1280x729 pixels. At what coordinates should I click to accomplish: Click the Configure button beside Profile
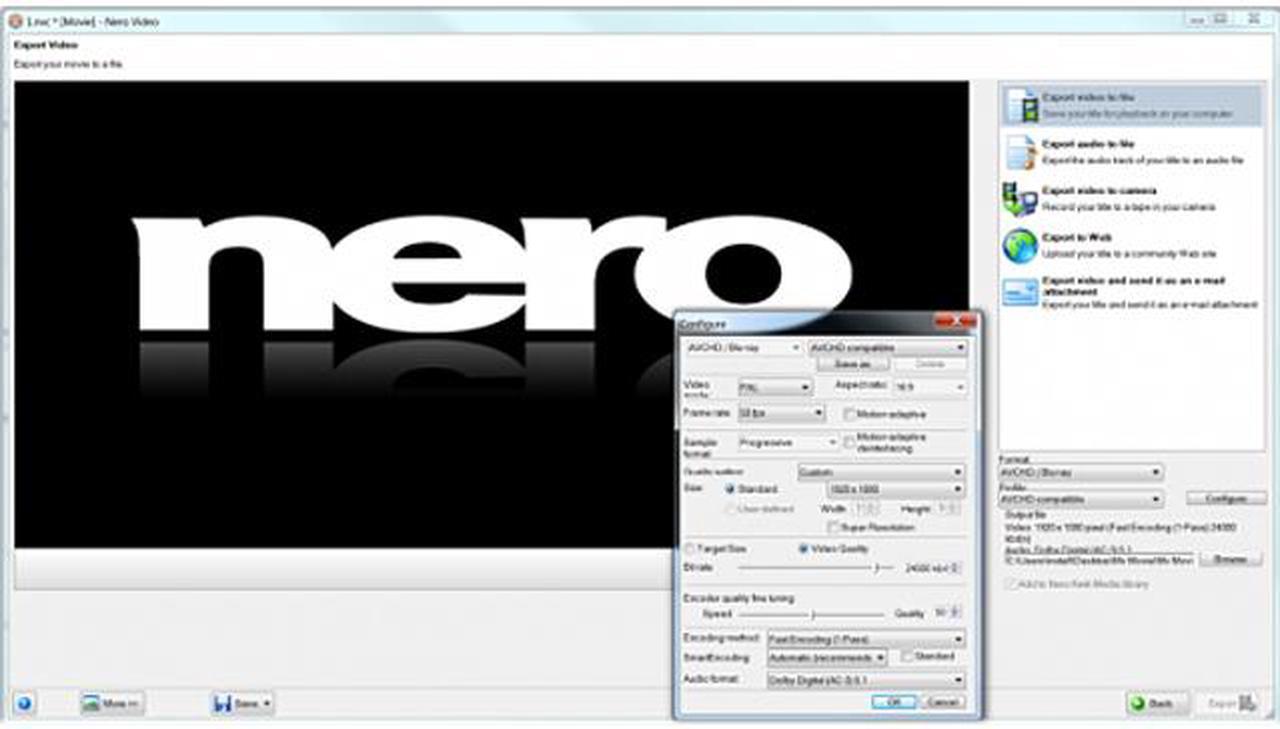(1225, 498)
